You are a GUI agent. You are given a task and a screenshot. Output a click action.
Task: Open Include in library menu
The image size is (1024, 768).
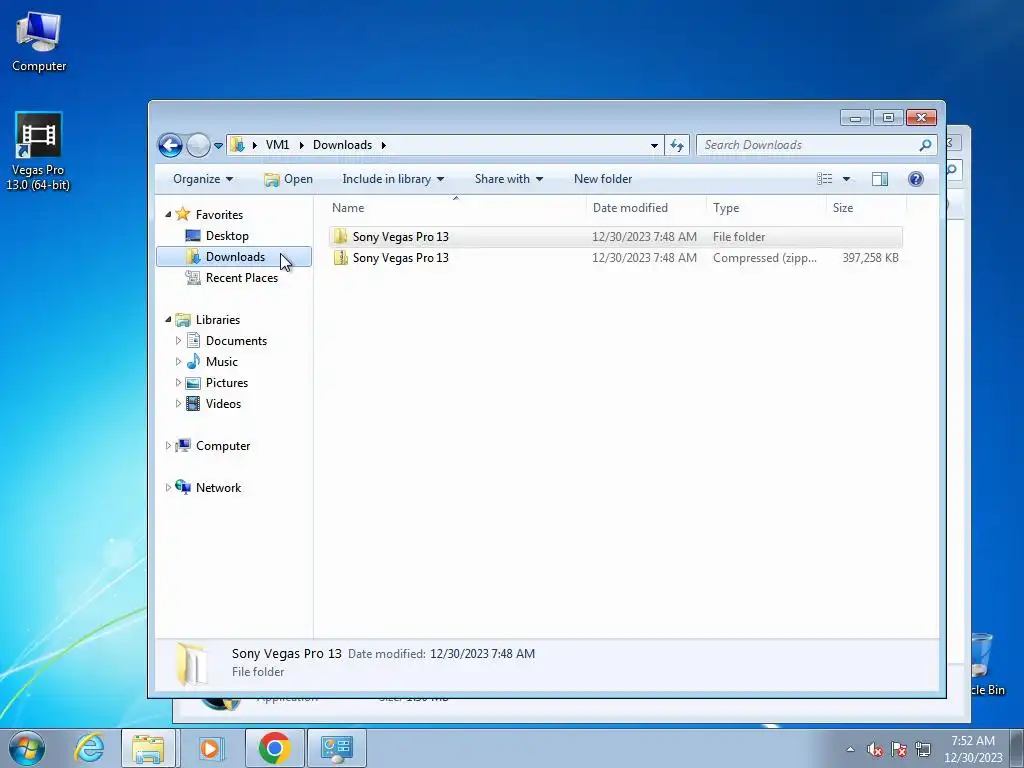tap(393, 179)
